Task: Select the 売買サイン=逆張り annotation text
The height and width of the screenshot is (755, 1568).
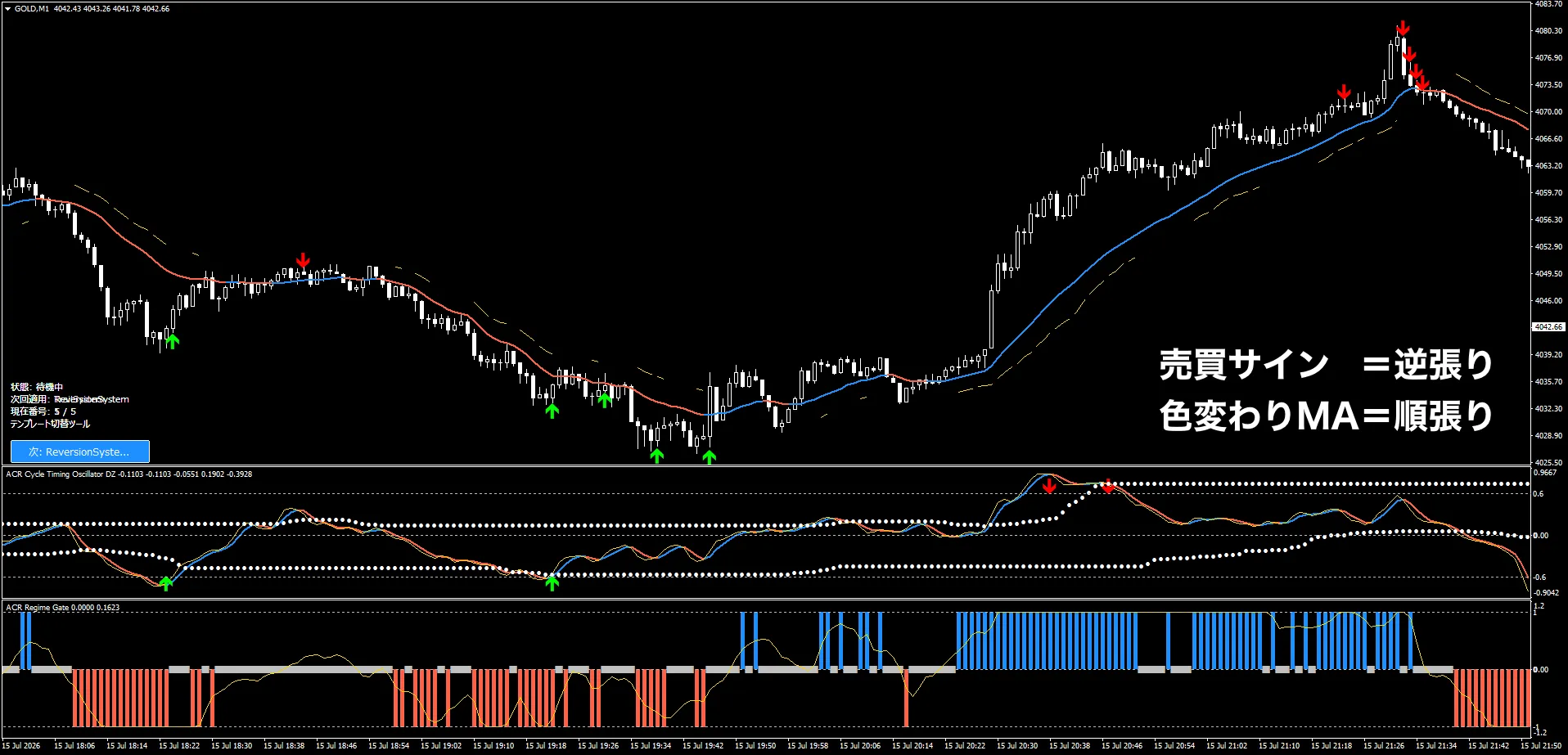Action: [x=1326, y=364]
